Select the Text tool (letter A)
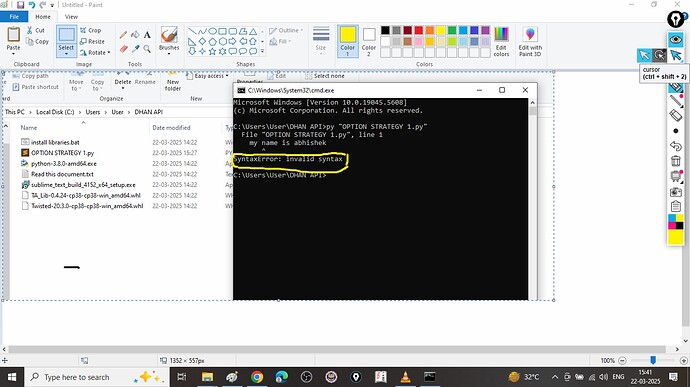 [147, 35]
